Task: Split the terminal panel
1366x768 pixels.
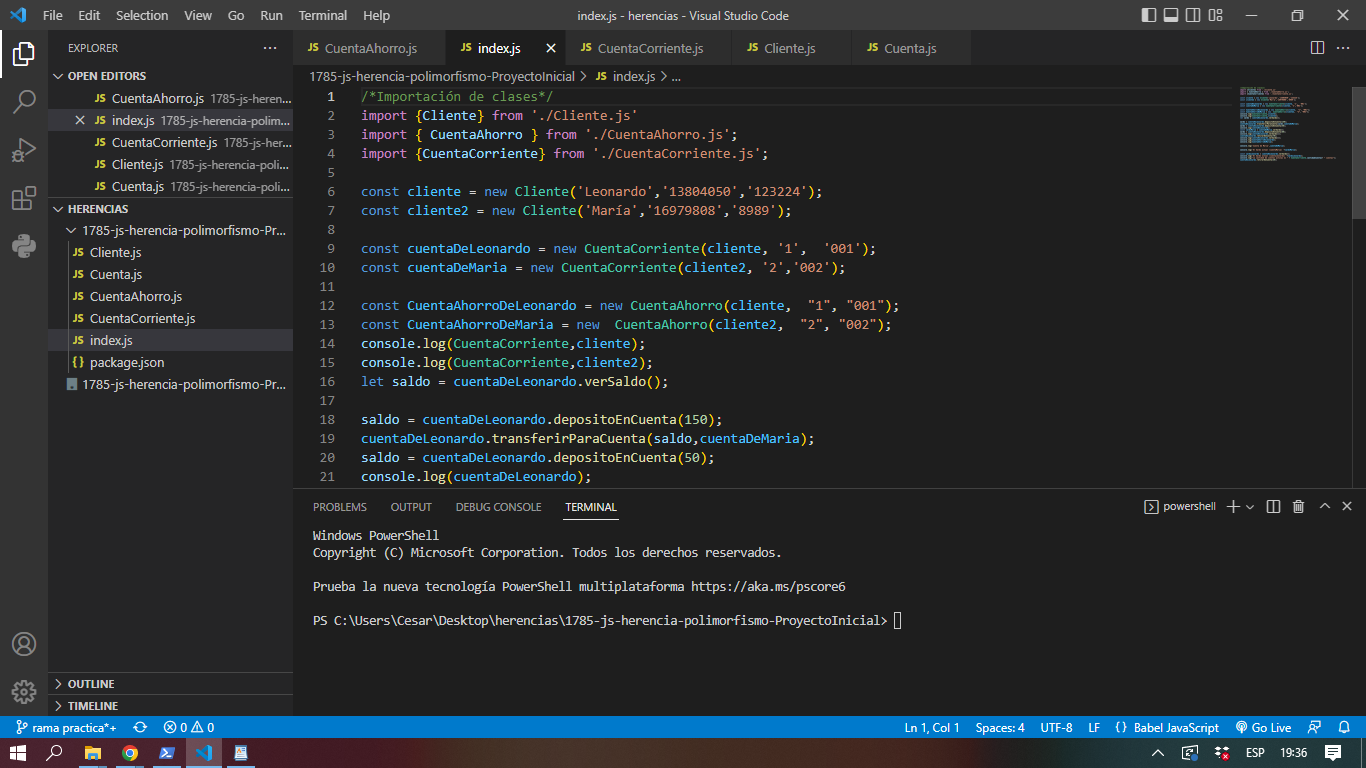Action: click(1273, 507)
